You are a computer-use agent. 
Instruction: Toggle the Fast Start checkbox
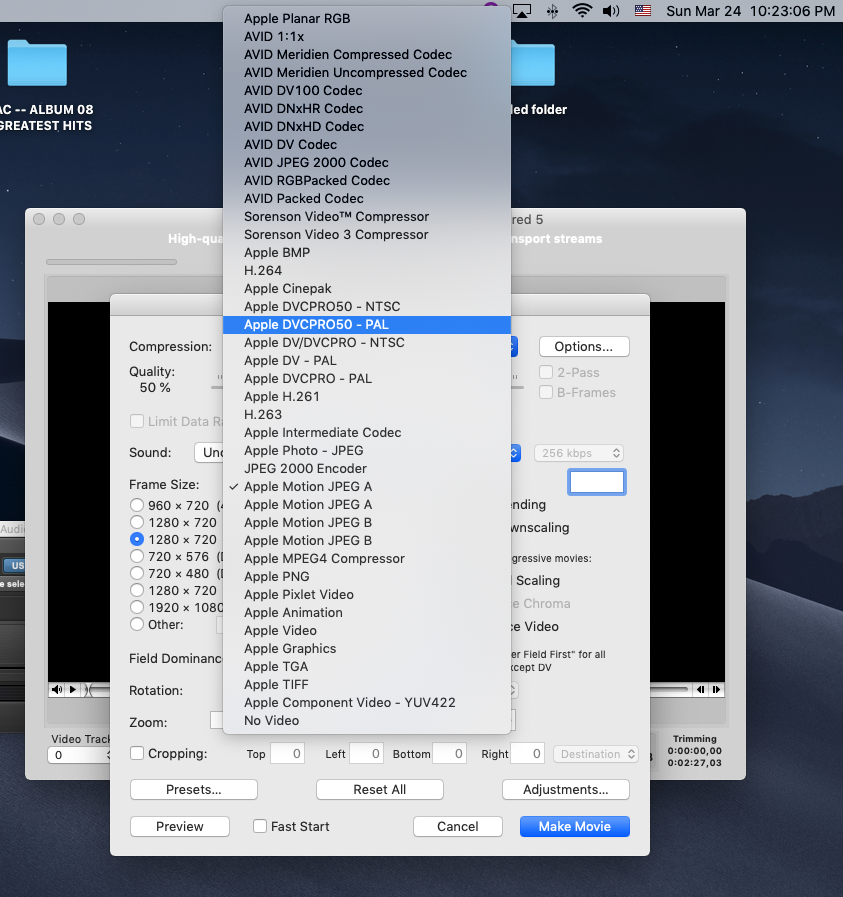(x=260, y=826)
